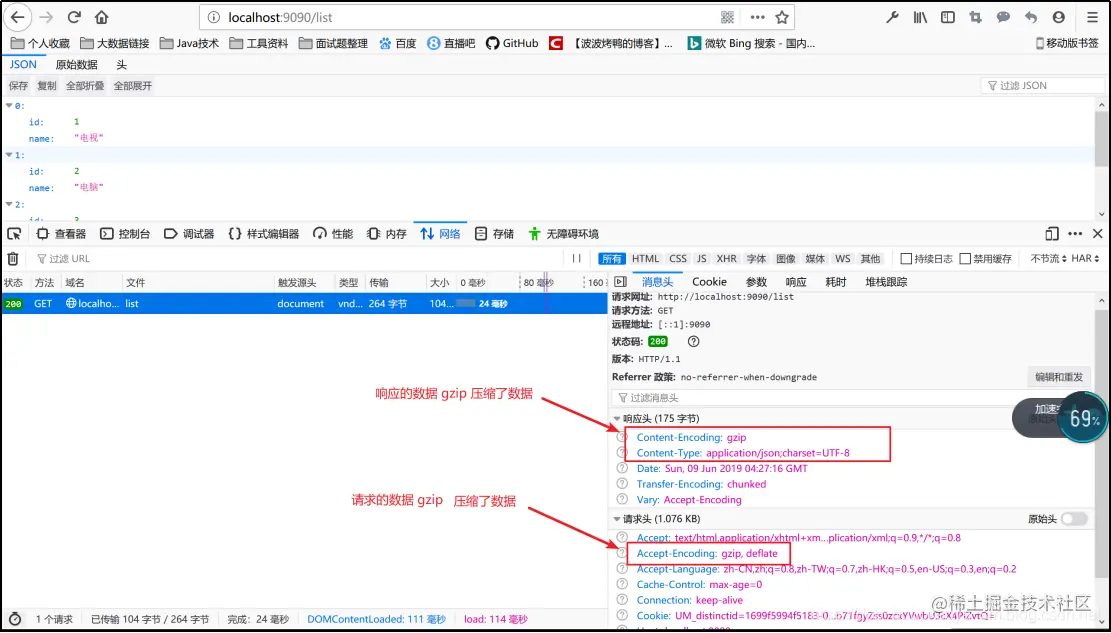Toggle the 原始头 switch for request headers

[x=1073, y=519]
